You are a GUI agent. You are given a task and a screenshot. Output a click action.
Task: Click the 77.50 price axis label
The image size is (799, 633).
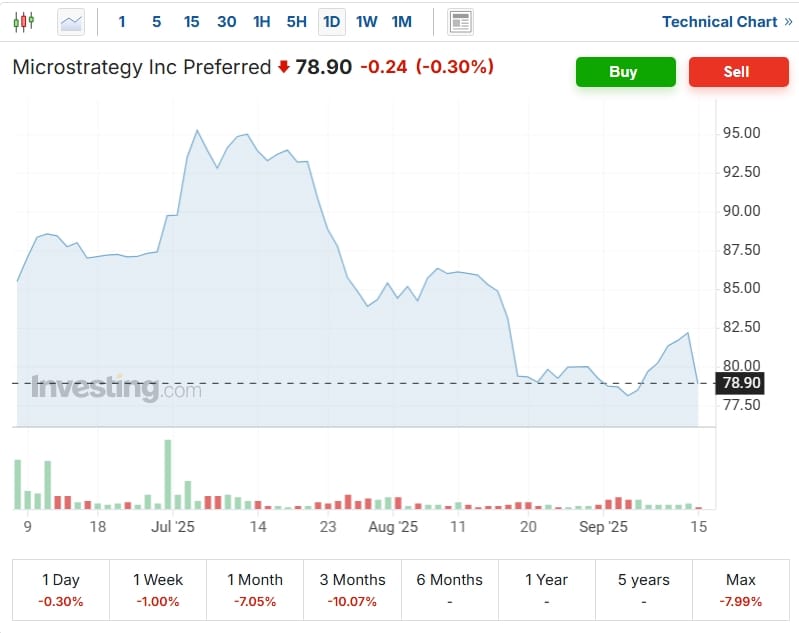point(741,405)
